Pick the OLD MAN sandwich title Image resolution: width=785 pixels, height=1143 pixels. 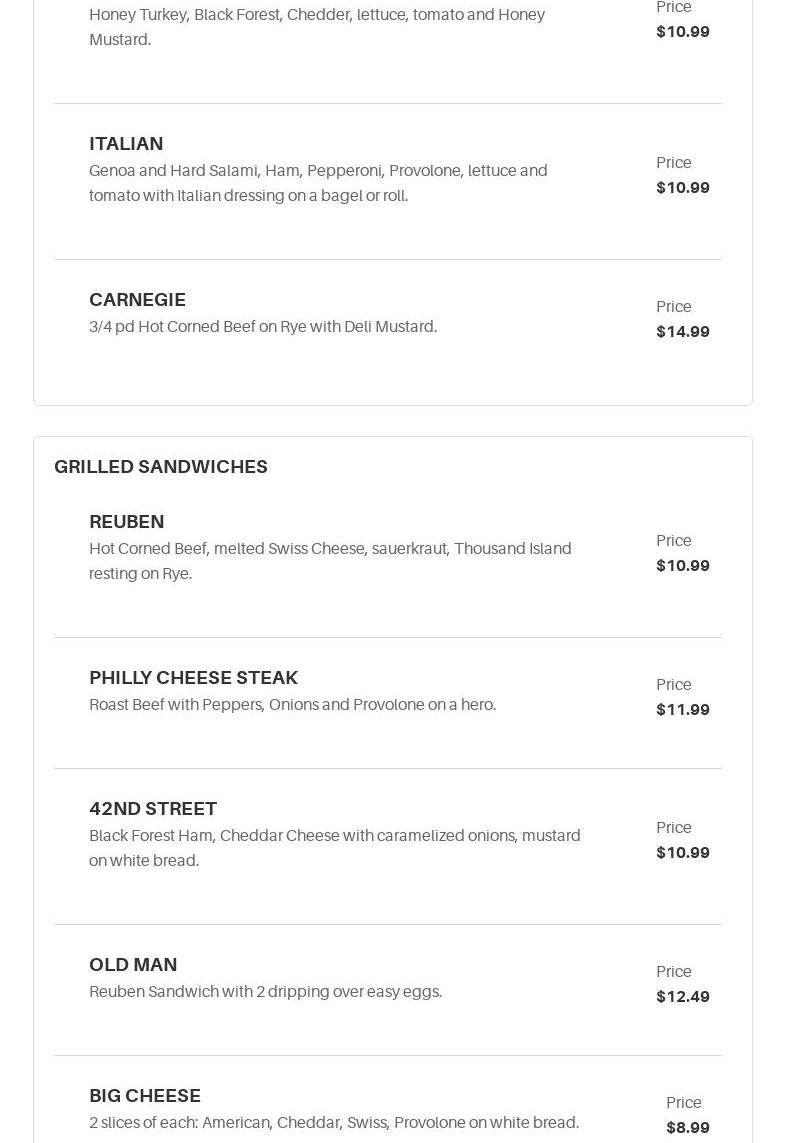pyautogui.click(x=133, y=965)
